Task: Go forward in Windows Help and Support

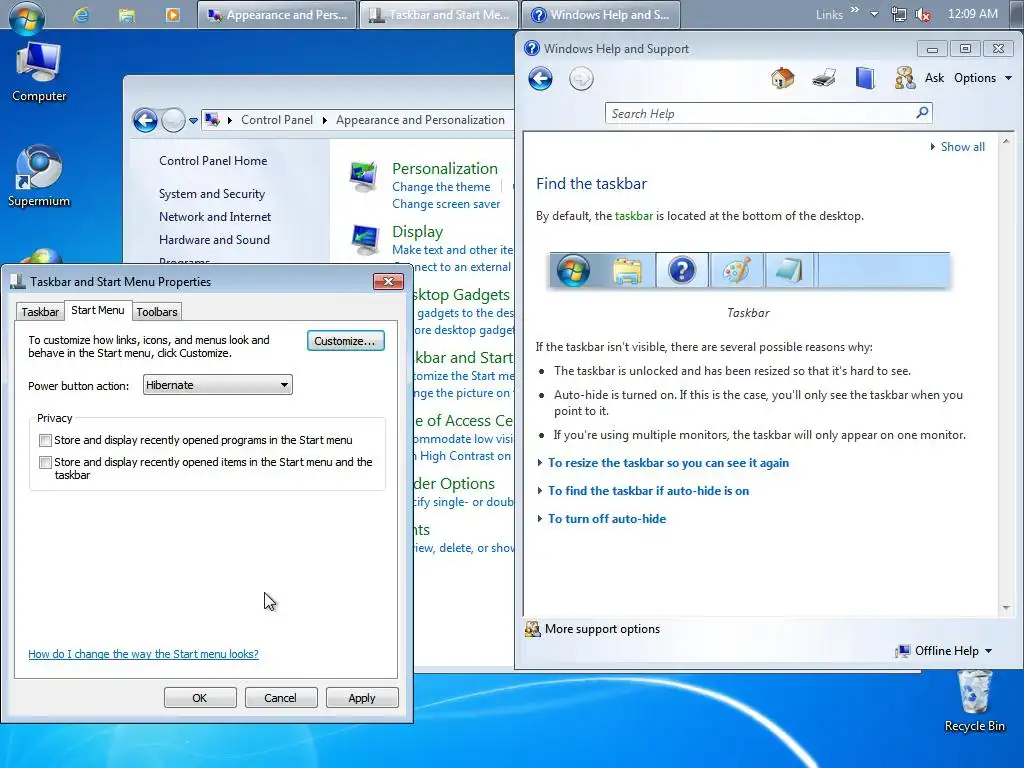Action: [581, 79]
